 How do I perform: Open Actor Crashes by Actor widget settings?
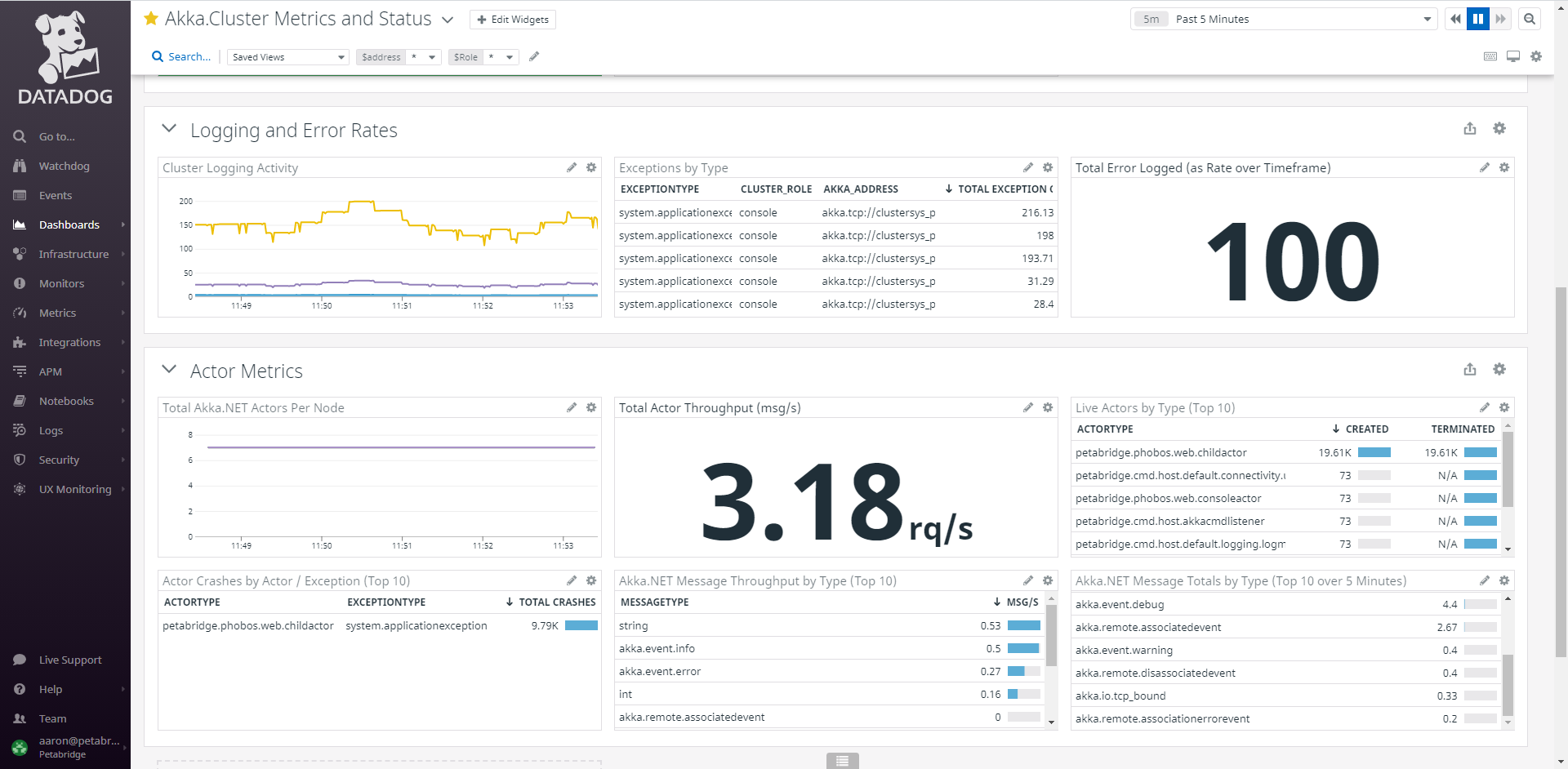click(591, 580)
